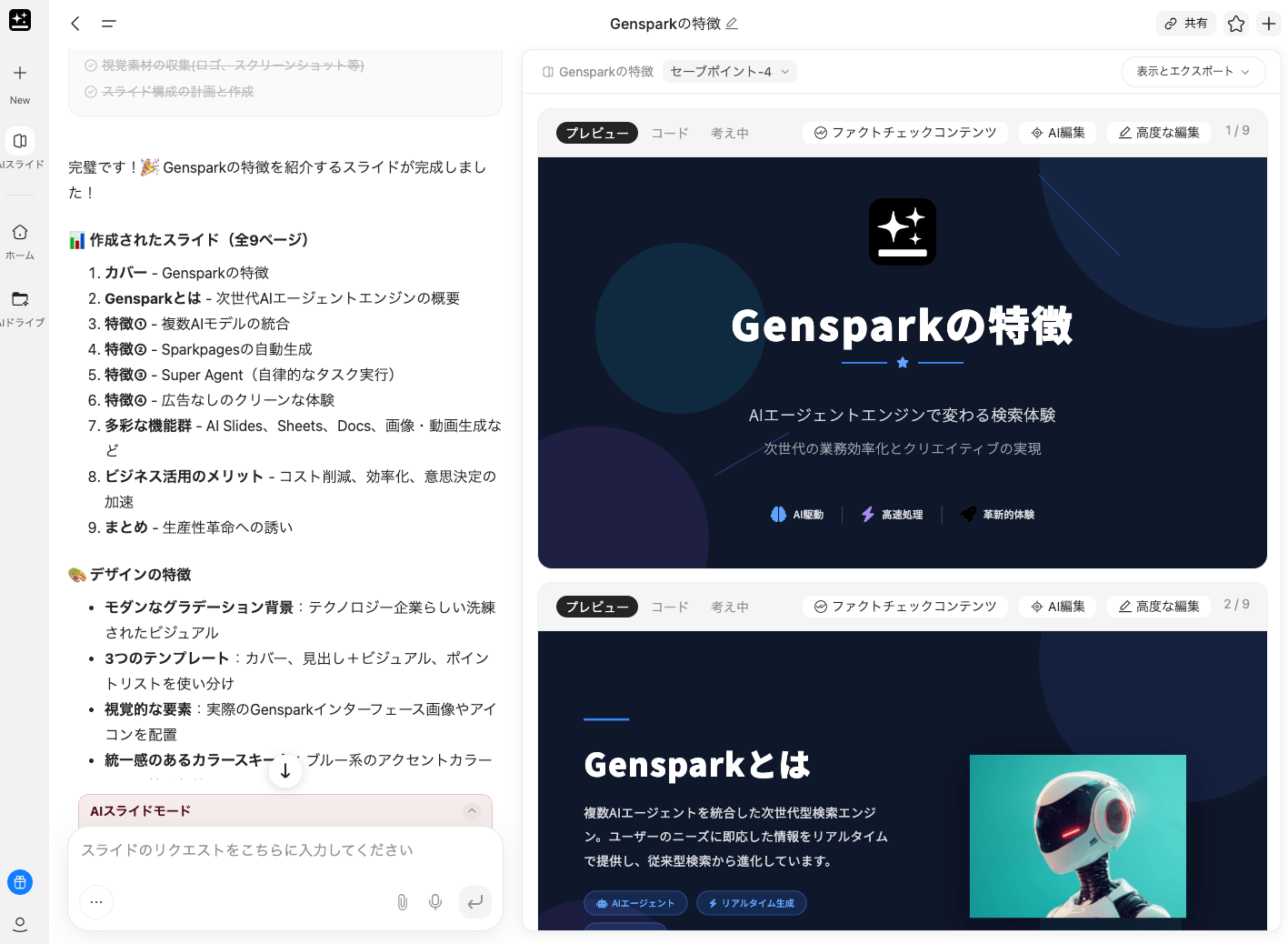This screenshot has width=1288, height=944.
Task: Click the pencil icon to rename title
Action: (x=732, y=24)
